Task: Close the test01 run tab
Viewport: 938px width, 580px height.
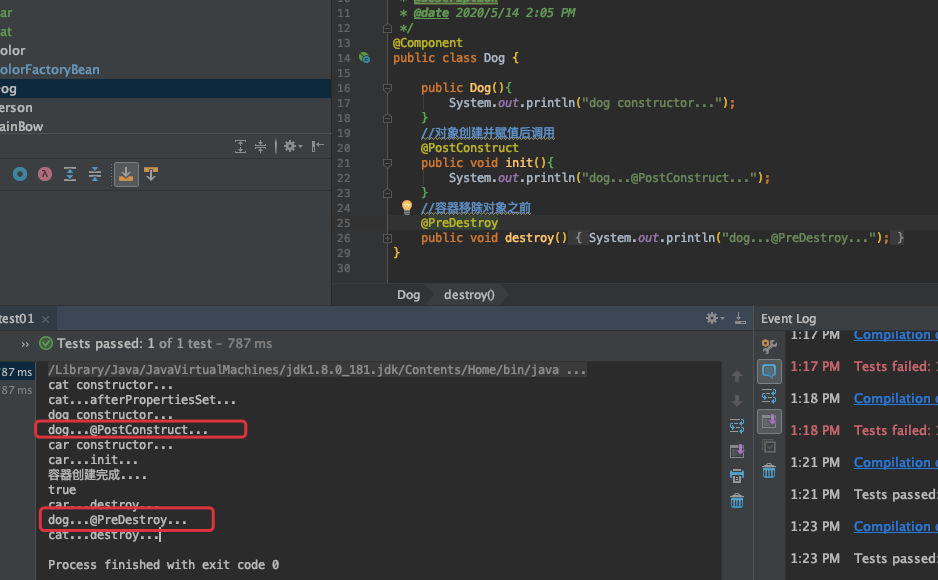Action: pos(45,319)
